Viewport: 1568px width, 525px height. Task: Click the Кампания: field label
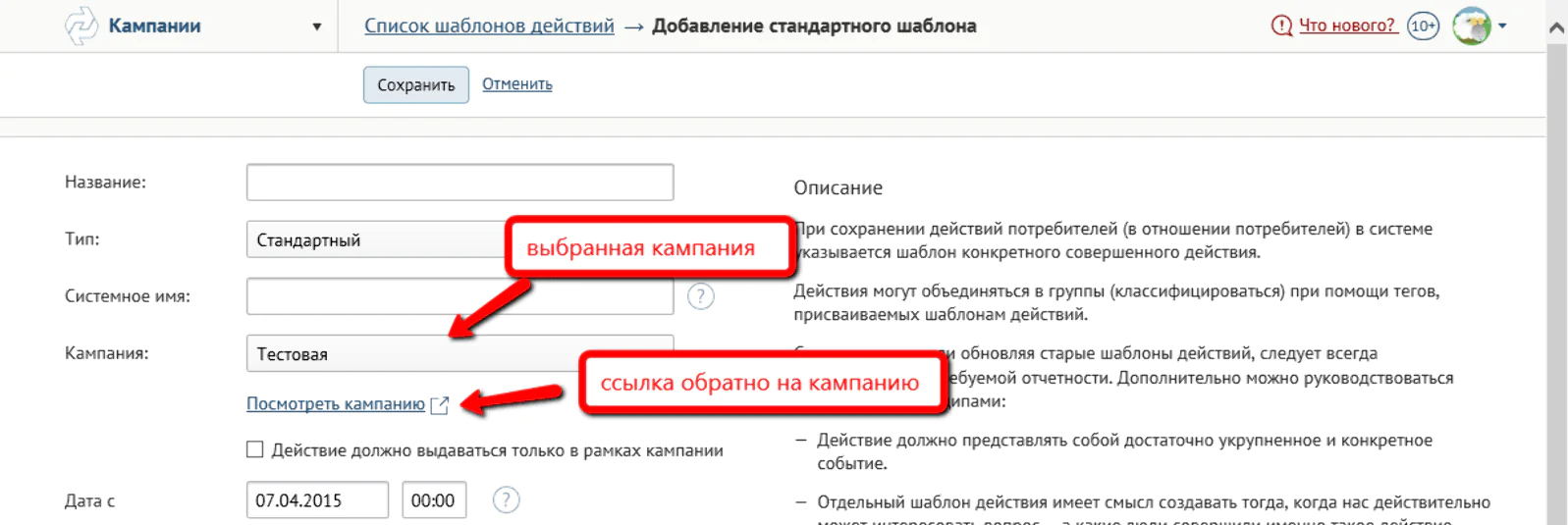tap(107, 353)
